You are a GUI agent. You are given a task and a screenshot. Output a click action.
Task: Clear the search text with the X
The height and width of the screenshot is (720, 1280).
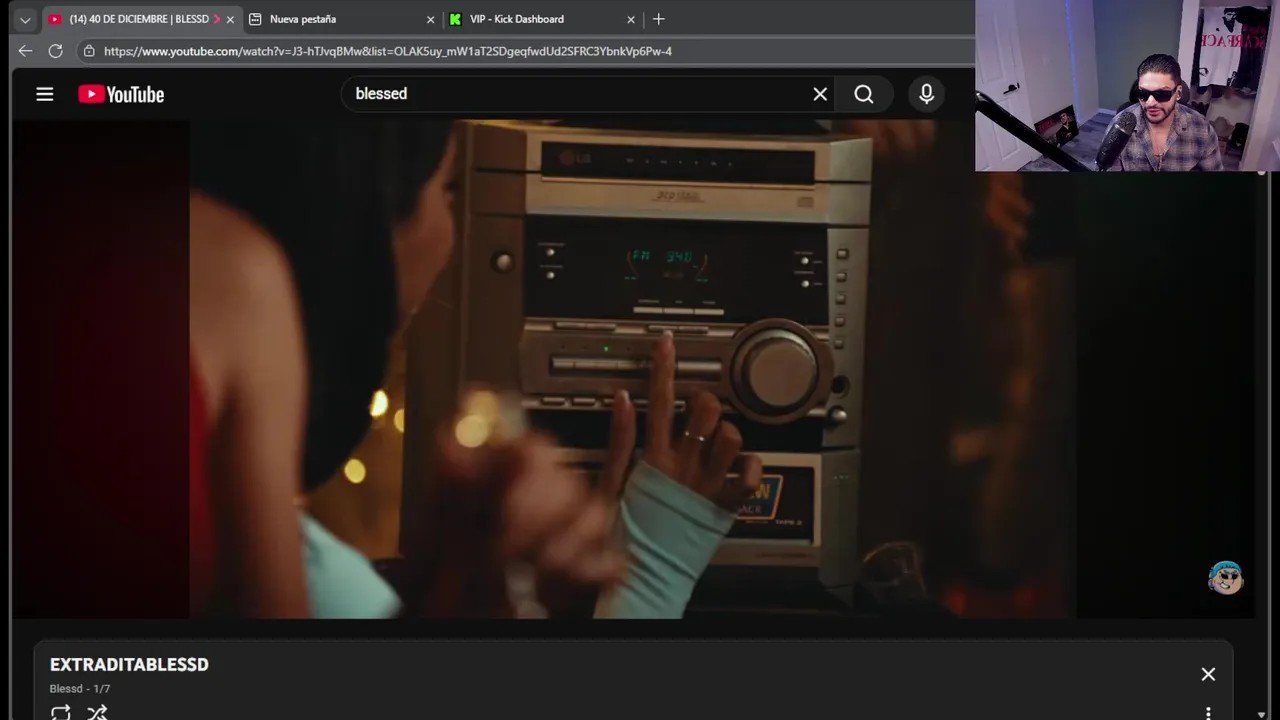click(820, 94)
